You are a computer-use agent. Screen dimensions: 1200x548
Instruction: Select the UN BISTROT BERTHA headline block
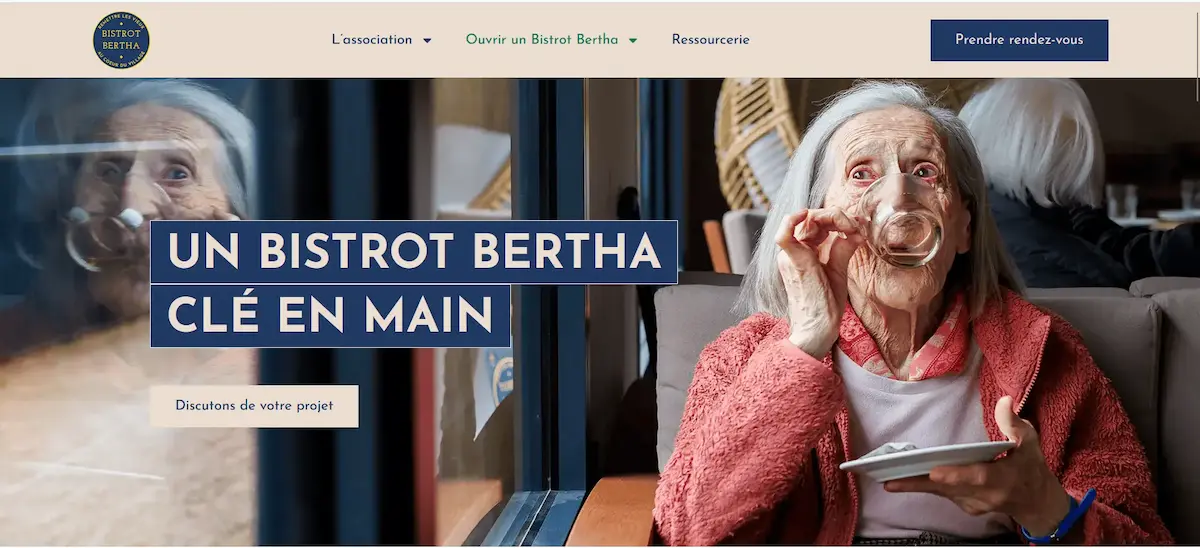[x=414, y=252]
